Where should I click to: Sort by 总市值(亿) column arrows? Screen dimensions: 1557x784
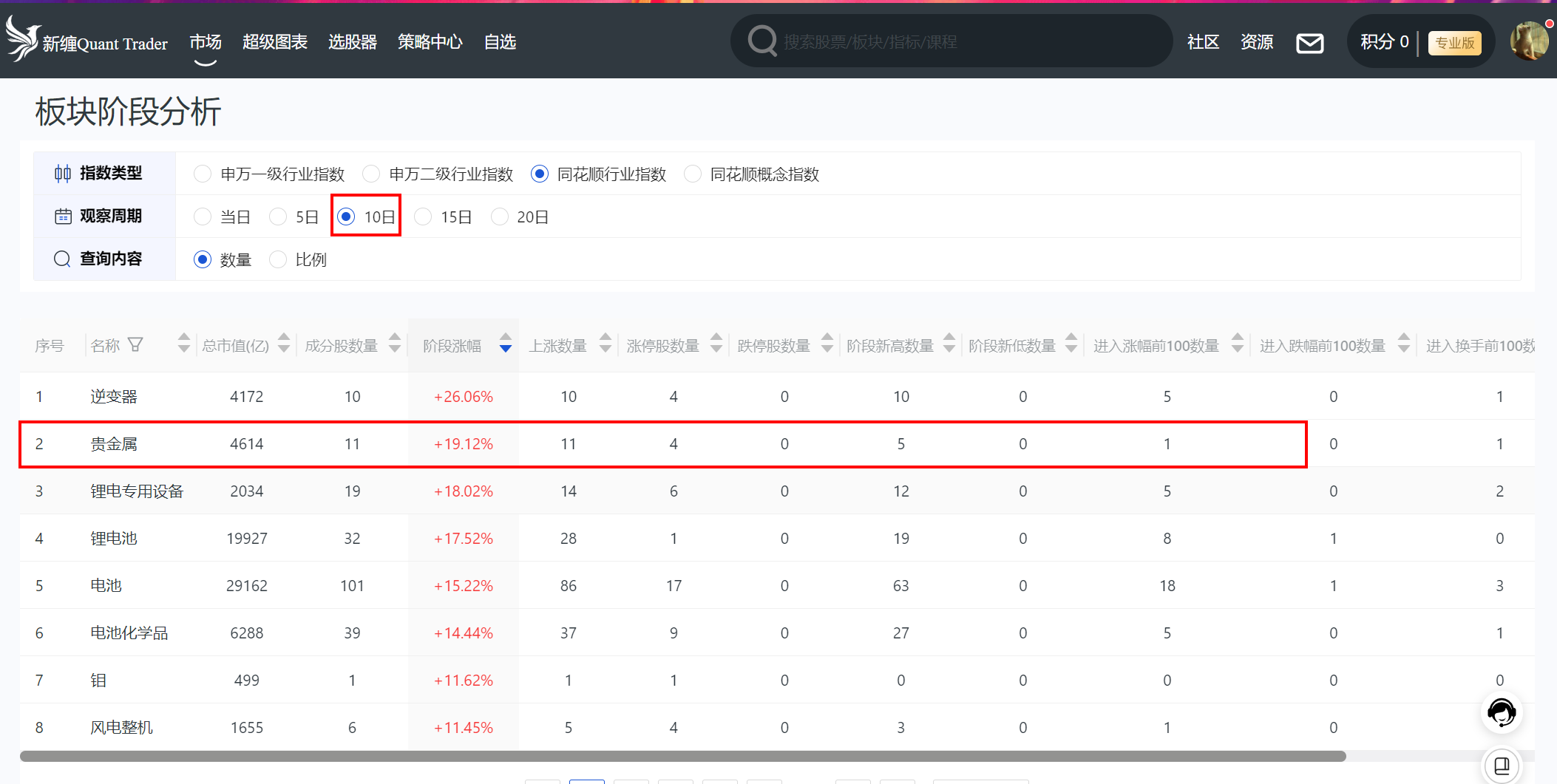pyautogui.click(x=284, y=344)
